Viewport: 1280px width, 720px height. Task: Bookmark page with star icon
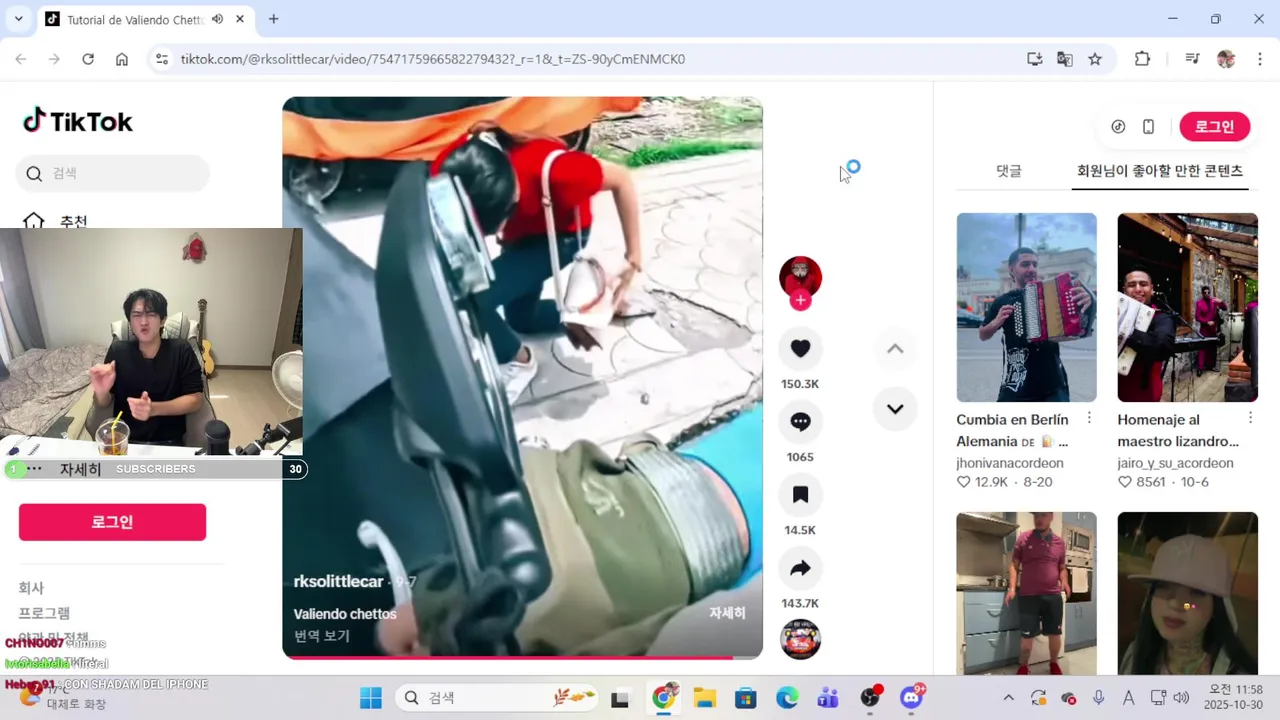pos(1095,59)
